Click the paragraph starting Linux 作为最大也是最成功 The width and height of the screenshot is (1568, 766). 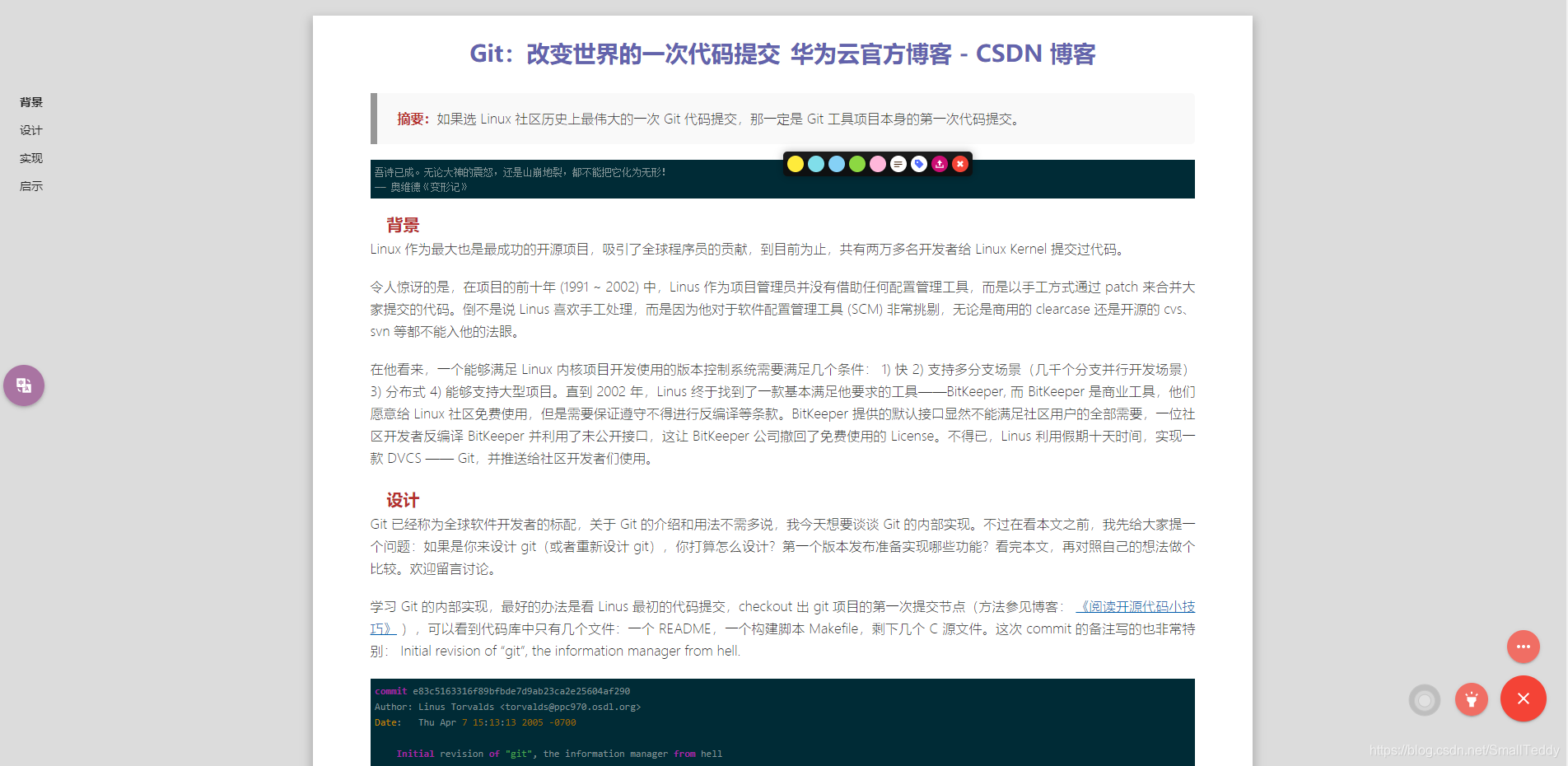click(x=749, y=249)
